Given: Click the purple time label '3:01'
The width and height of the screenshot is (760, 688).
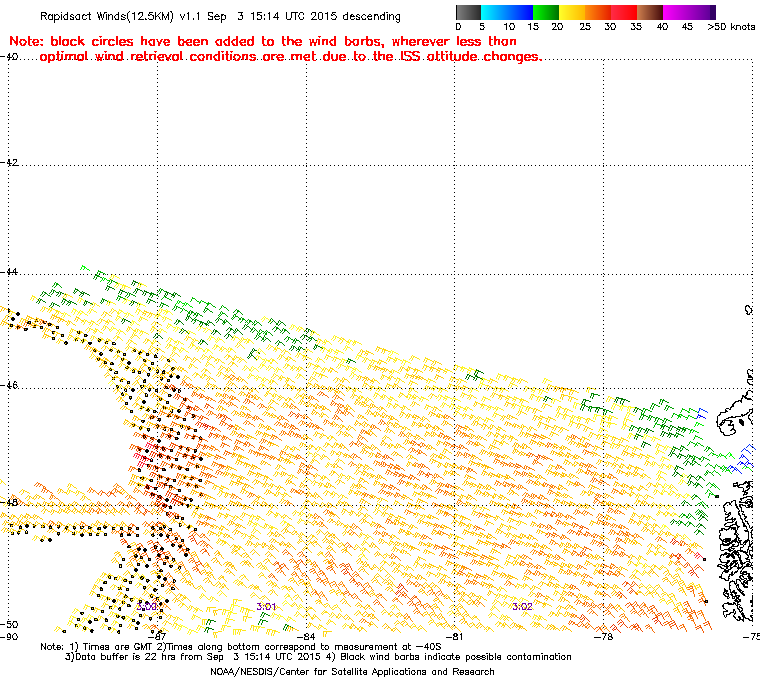Looking at the screenshot, I should point(266,606).
